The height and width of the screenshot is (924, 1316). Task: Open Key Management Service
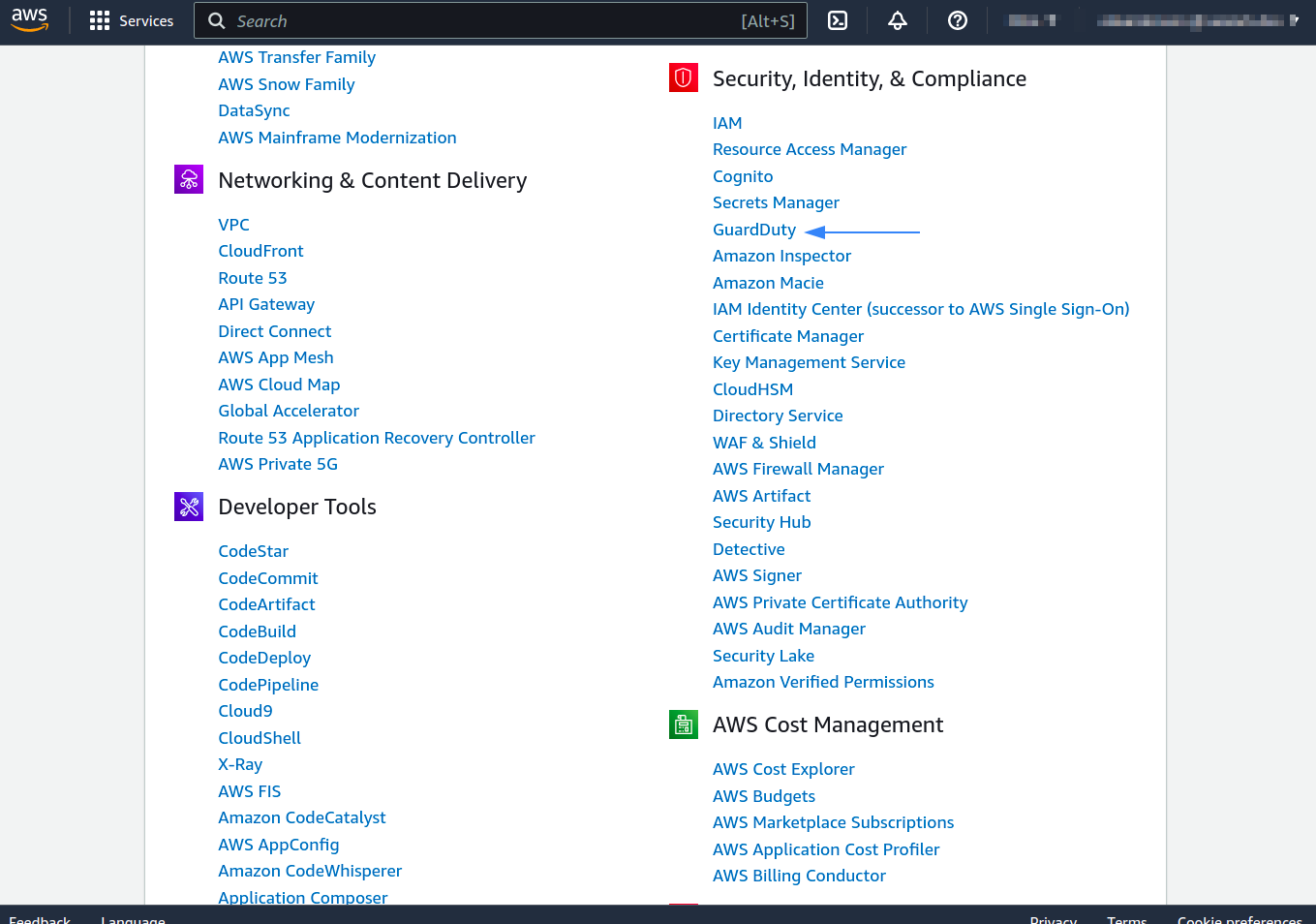click(x=809, y=362)
